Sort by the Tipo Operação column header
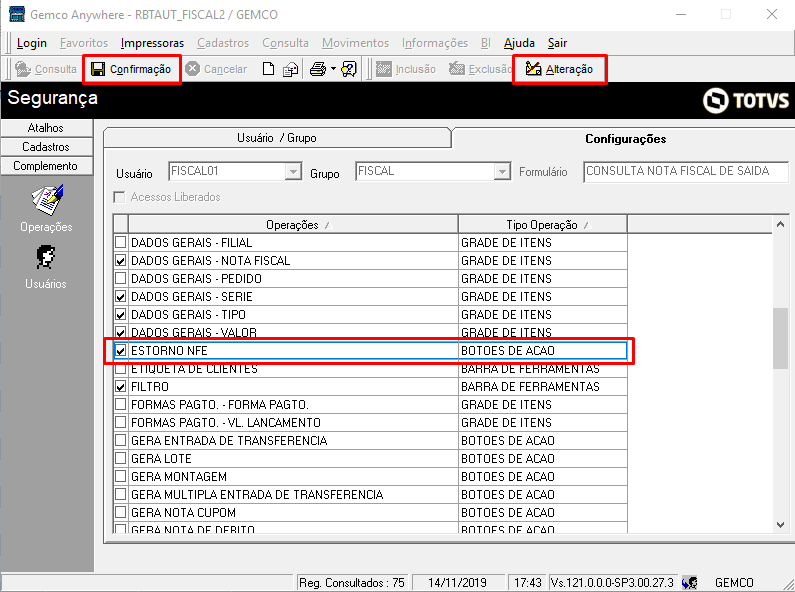This screenshot has height=592, width=795. click(x=543, y=225)
